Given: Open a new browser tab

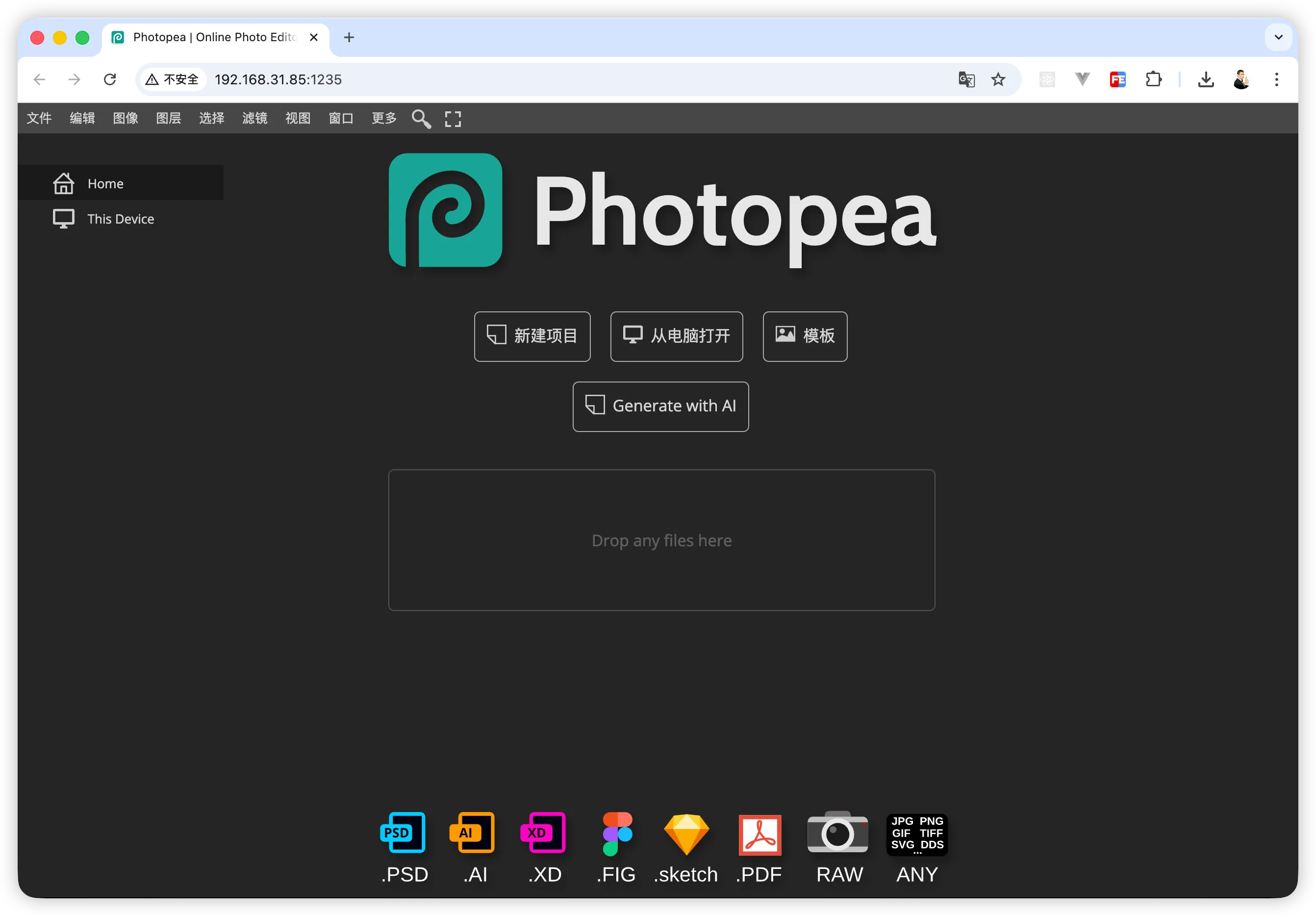Looking at the screenshot, I should [349, 38].
